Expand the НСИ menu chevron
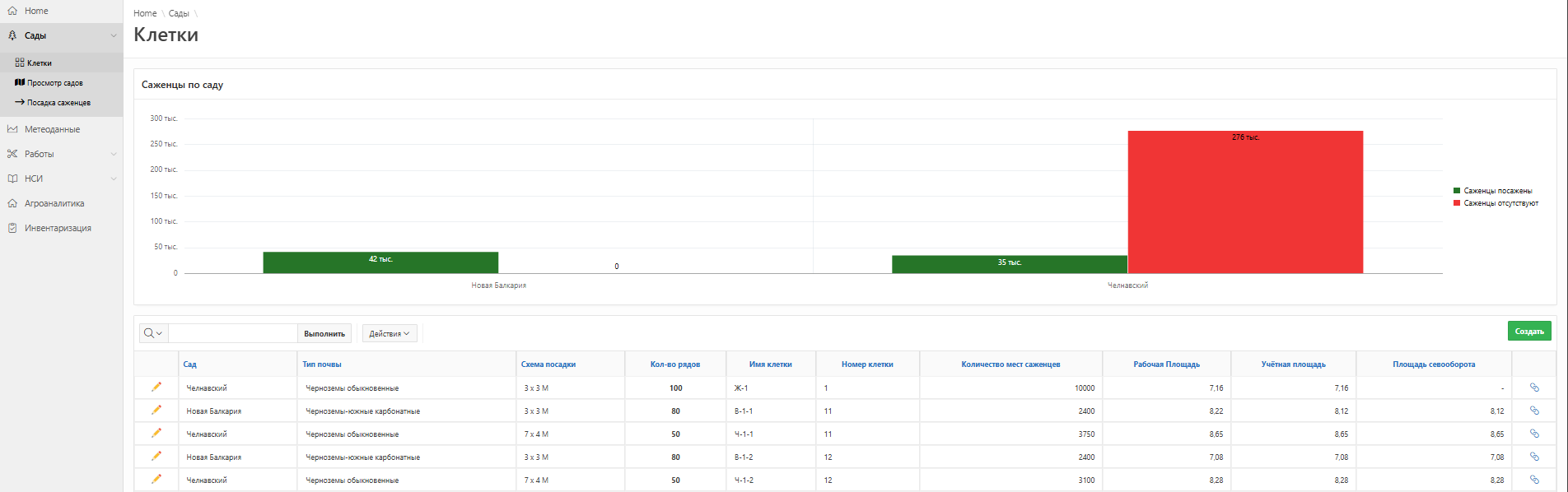 pos(114,179)
